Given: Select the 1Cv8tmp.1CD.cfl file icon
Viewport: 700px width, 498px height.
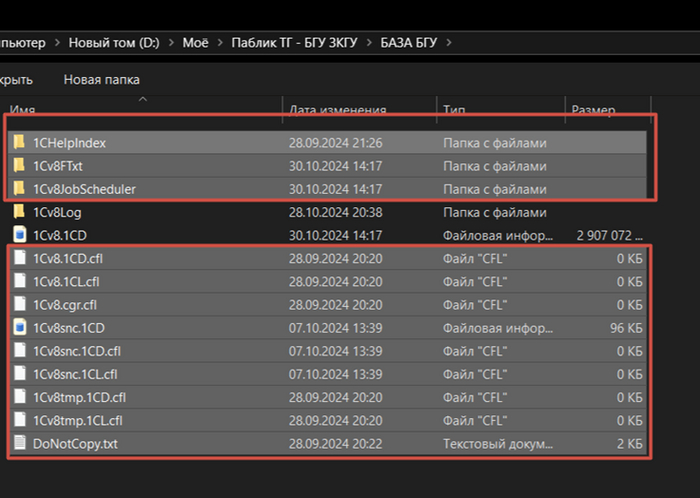Looking at the screenshot, I should [20, 397].
